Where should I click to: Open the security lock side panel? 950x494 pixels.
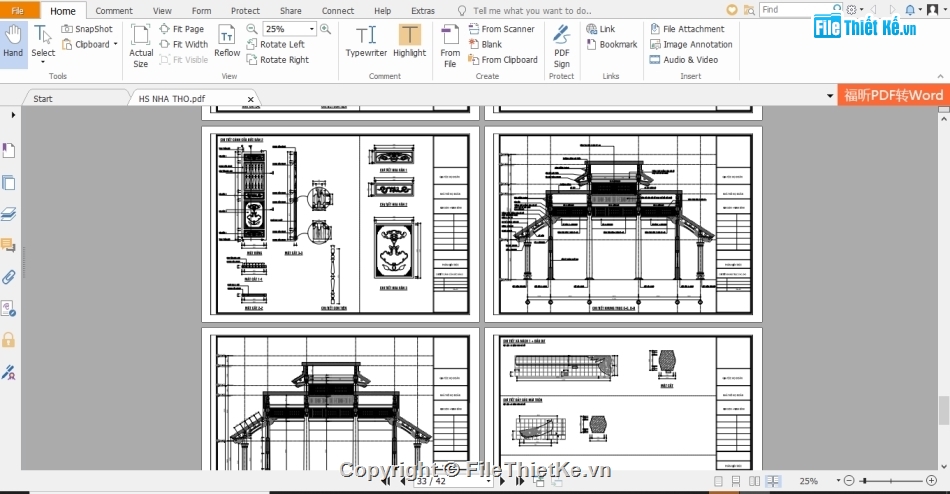click(x=8, y=339)
